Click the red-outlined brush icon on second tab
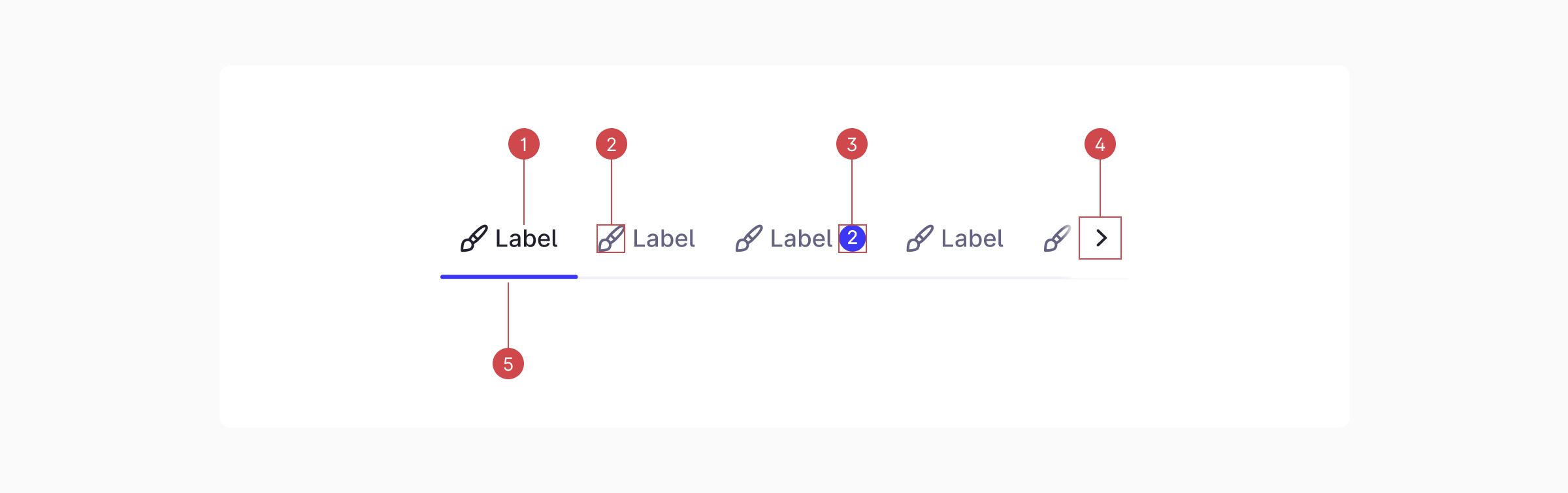Image resolution: width=1568 pixels, height=493 pixels. (611, 239)
